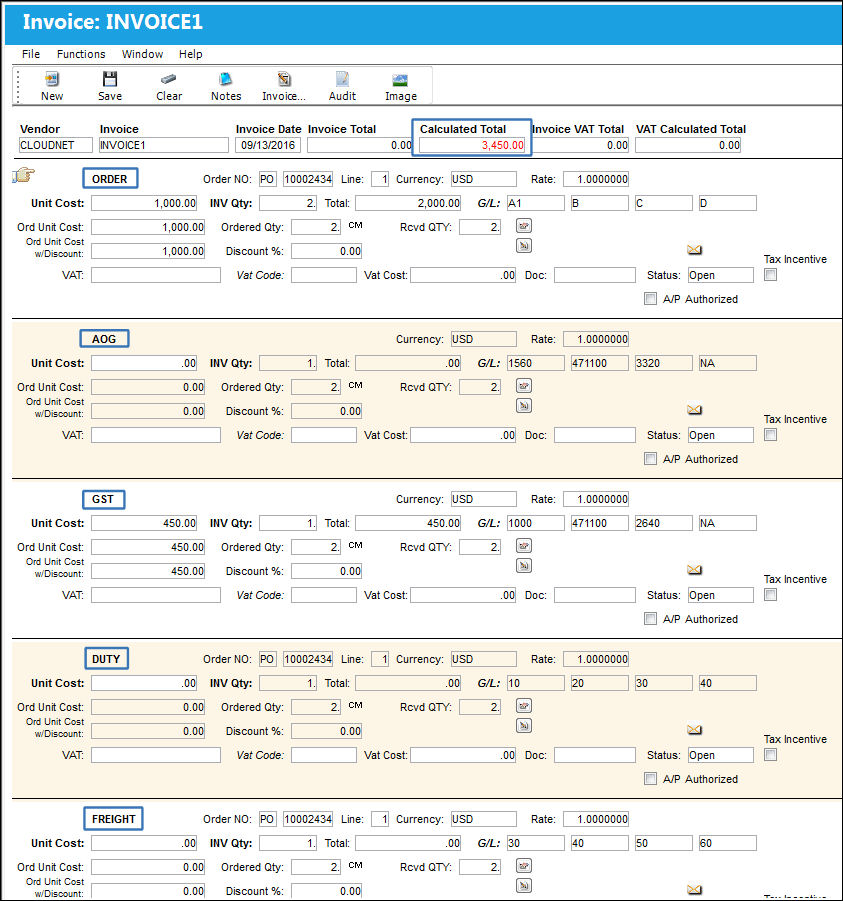This screenshot has width=843, height=901.
Task: Click the lower icon under FREIGHT Rcvd QTY
Action: (x=523, y=886)
